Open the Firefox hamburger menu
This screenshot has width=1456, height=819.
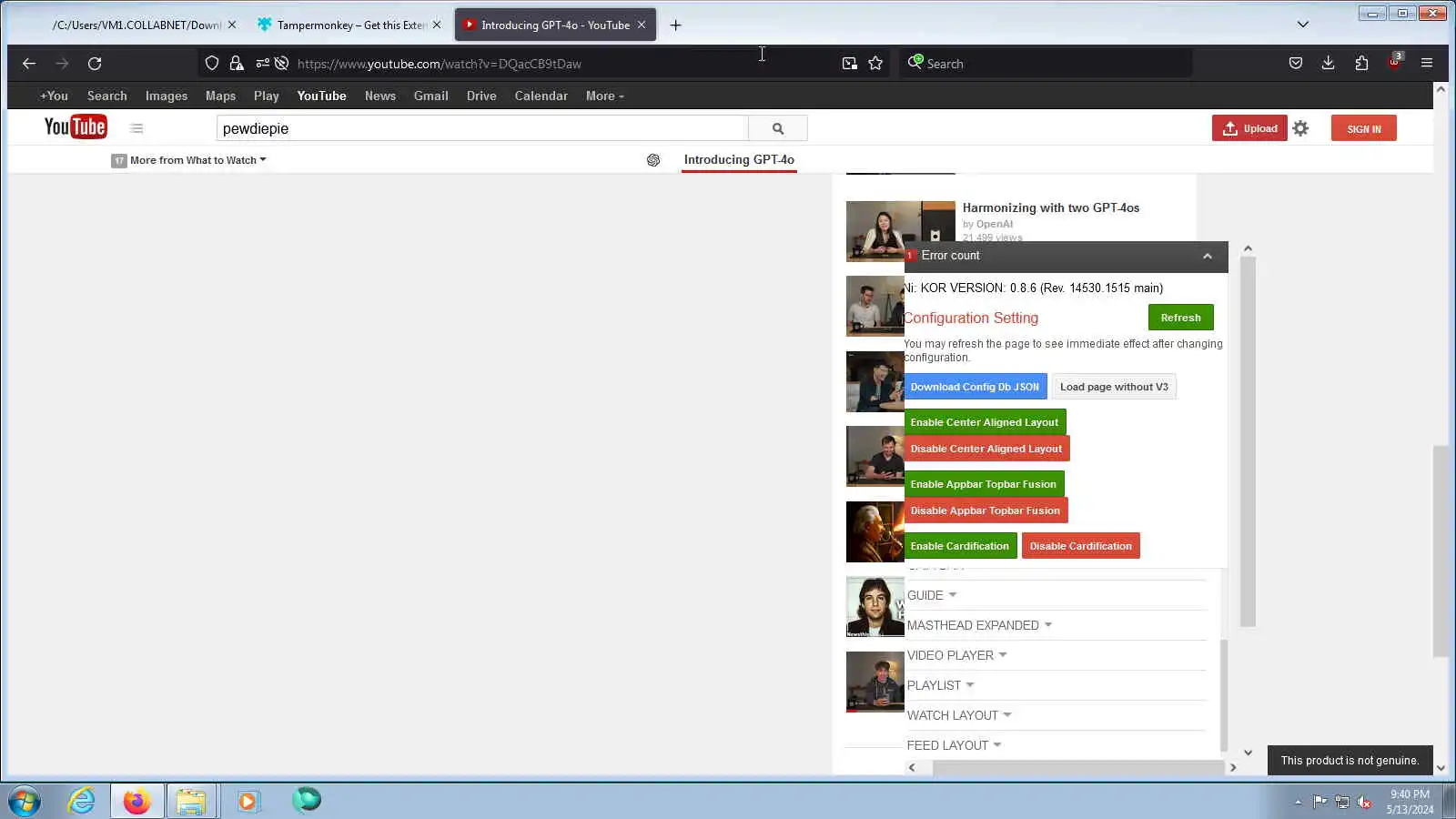coord(1427,64)
